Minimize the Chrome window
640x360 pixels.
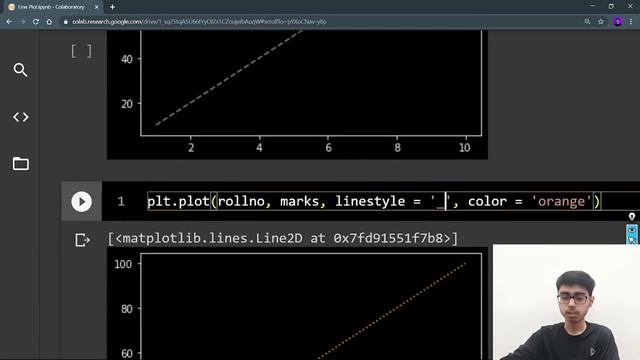pyautogui.click(x=592, y=6)
